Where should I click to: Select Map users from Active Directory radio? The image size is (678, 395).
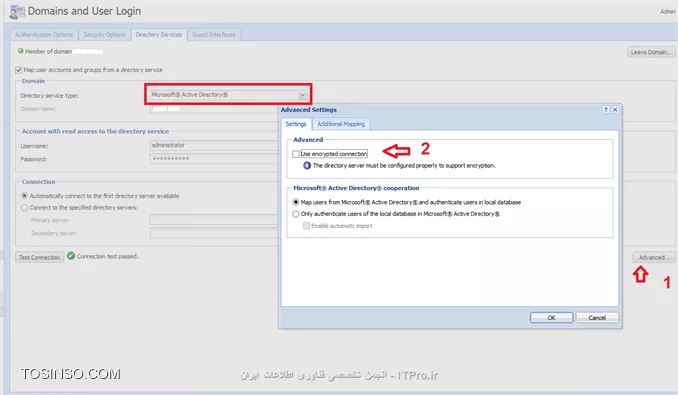coord(296,202)
